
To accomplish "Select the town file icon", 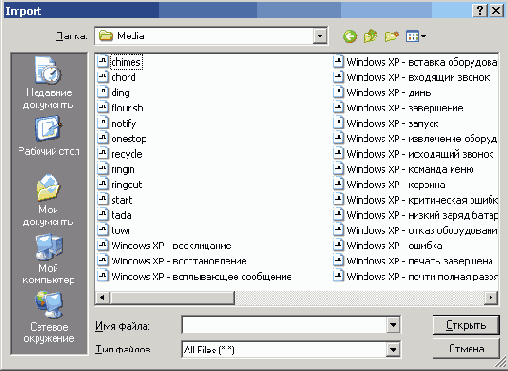I will (103, 230).
